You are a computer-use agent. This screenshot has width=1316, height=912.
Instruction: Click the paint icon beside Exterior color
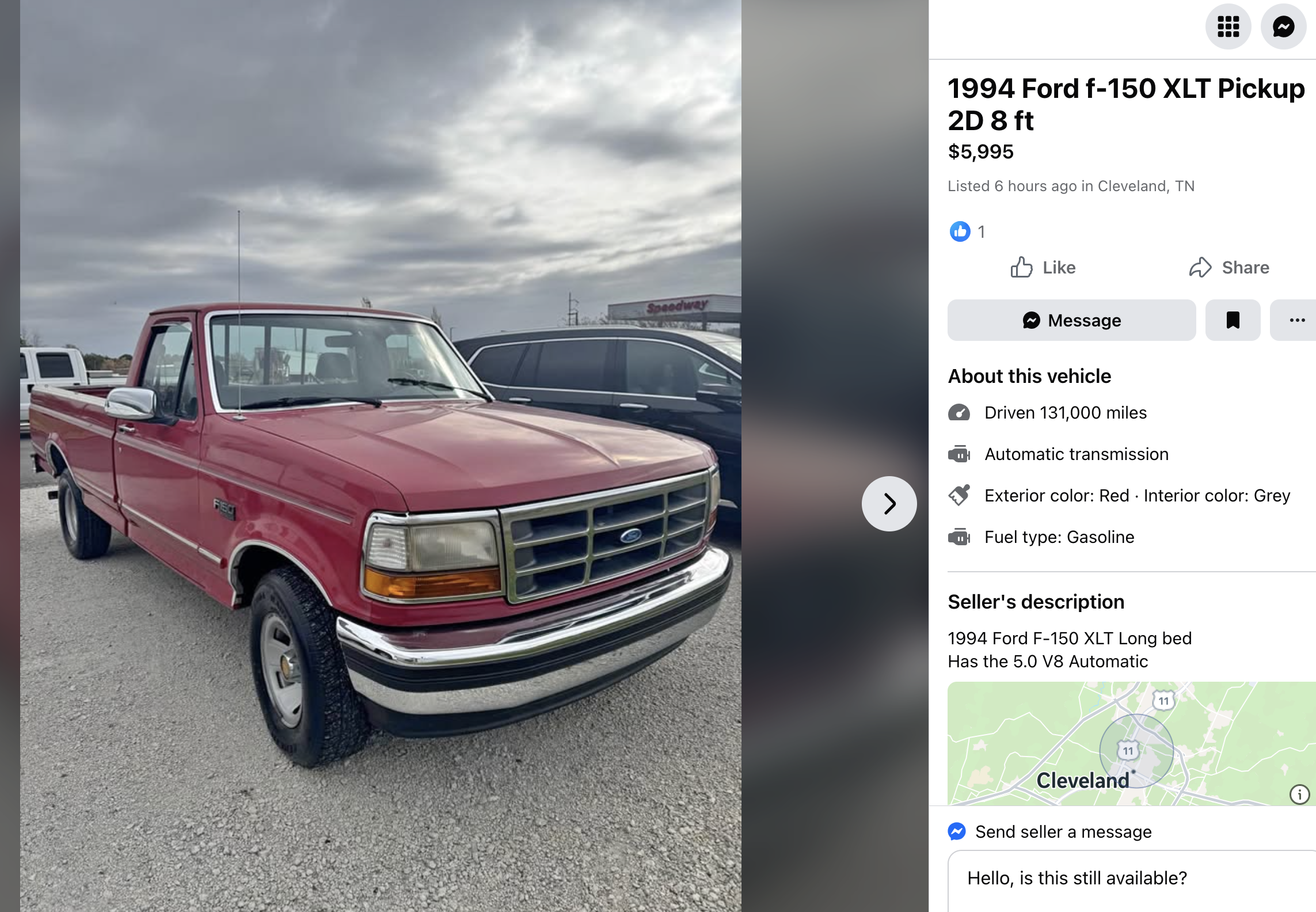point(959,495)
